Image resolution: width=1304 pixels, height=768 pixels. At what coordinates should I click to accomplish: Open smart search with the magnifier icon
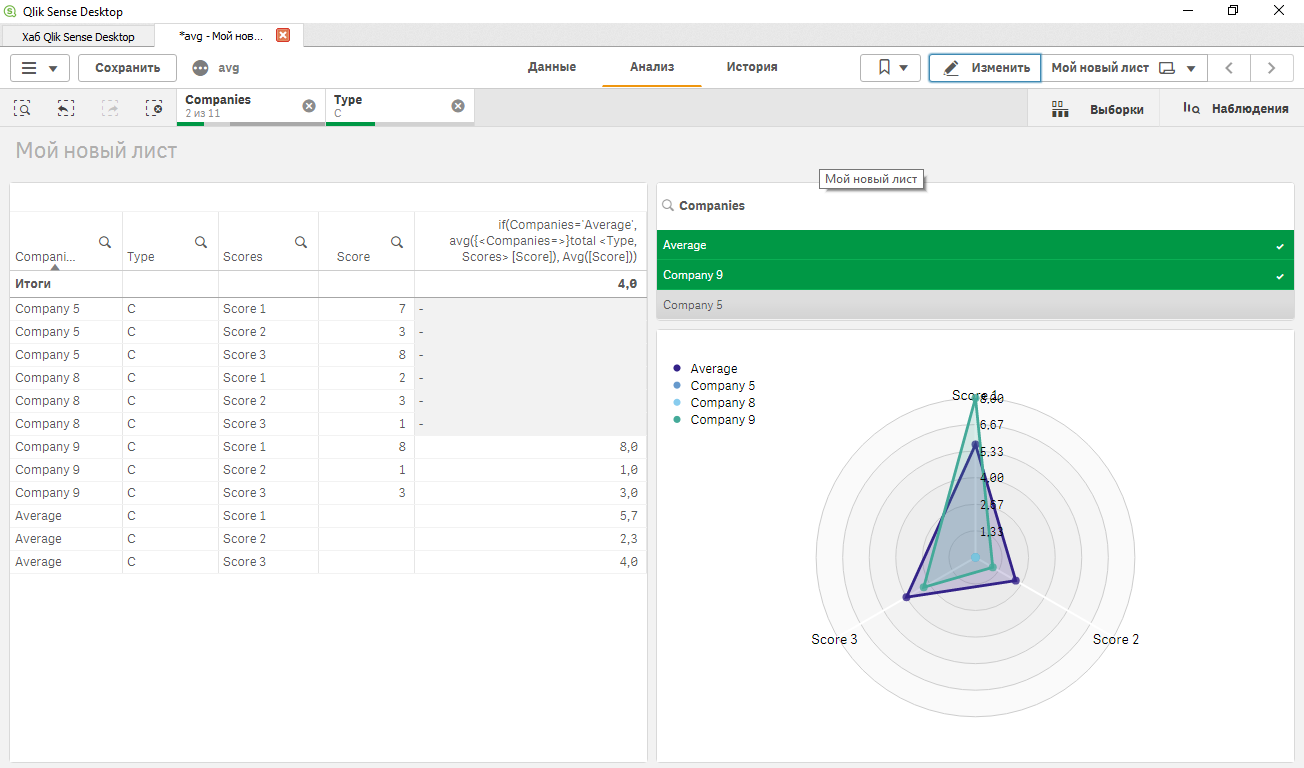coord(22,108)
